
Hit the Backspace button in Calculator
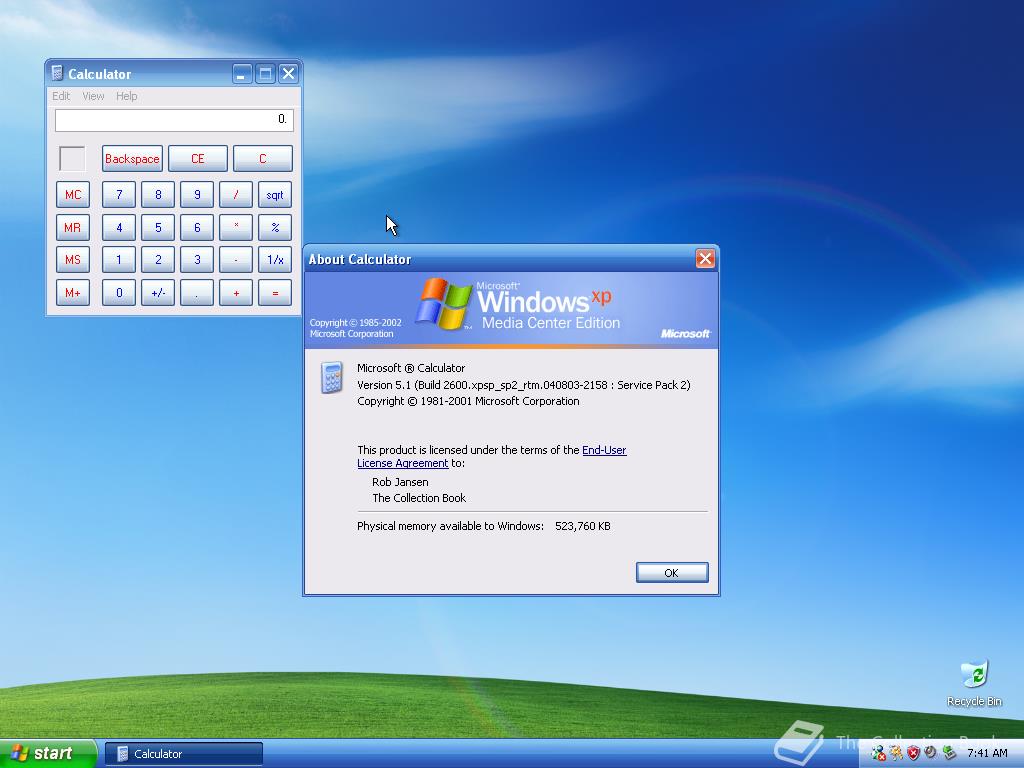(133, 159)
